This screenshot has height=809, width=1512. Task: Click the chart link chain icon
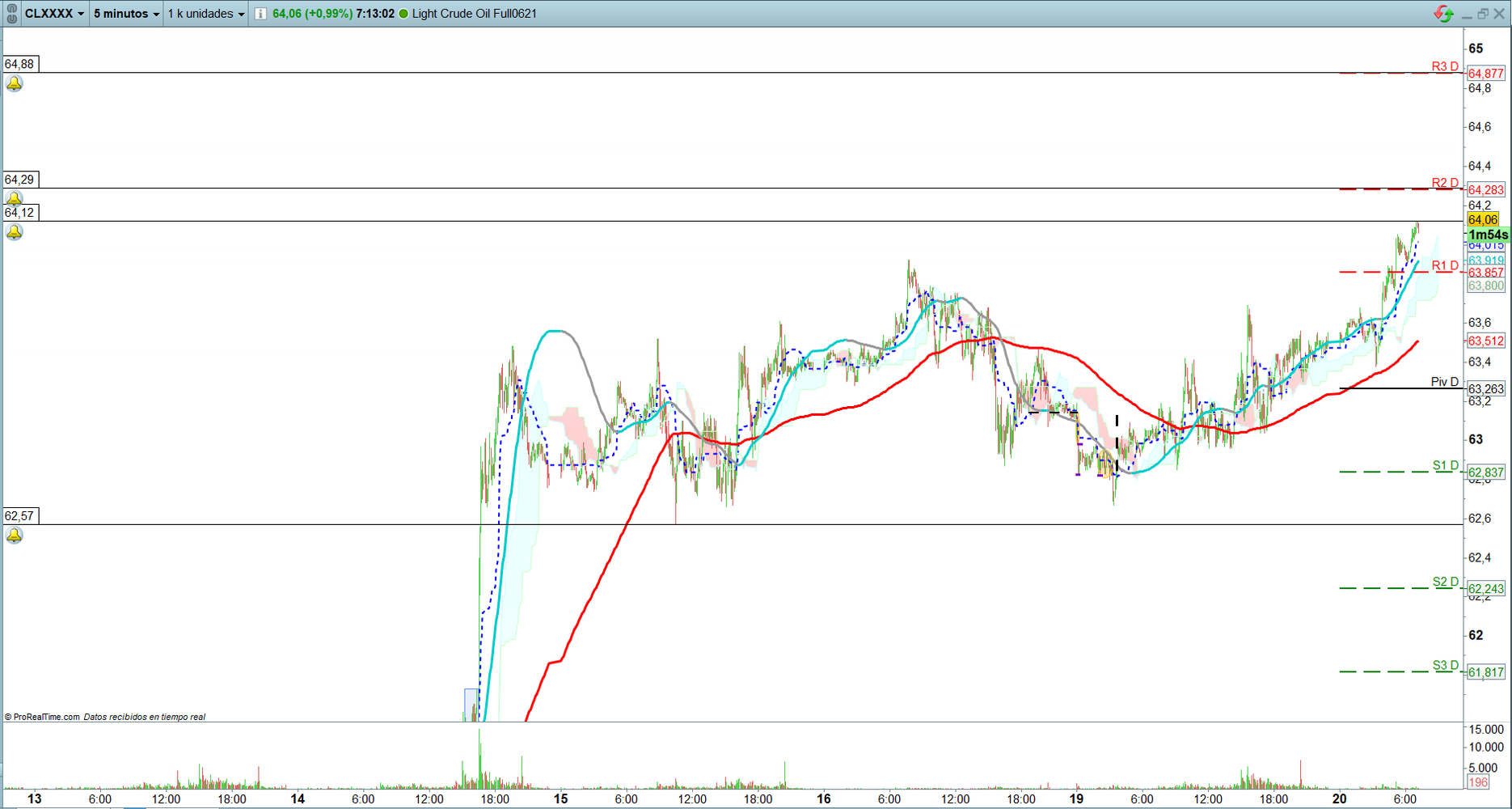coord(11,14)
